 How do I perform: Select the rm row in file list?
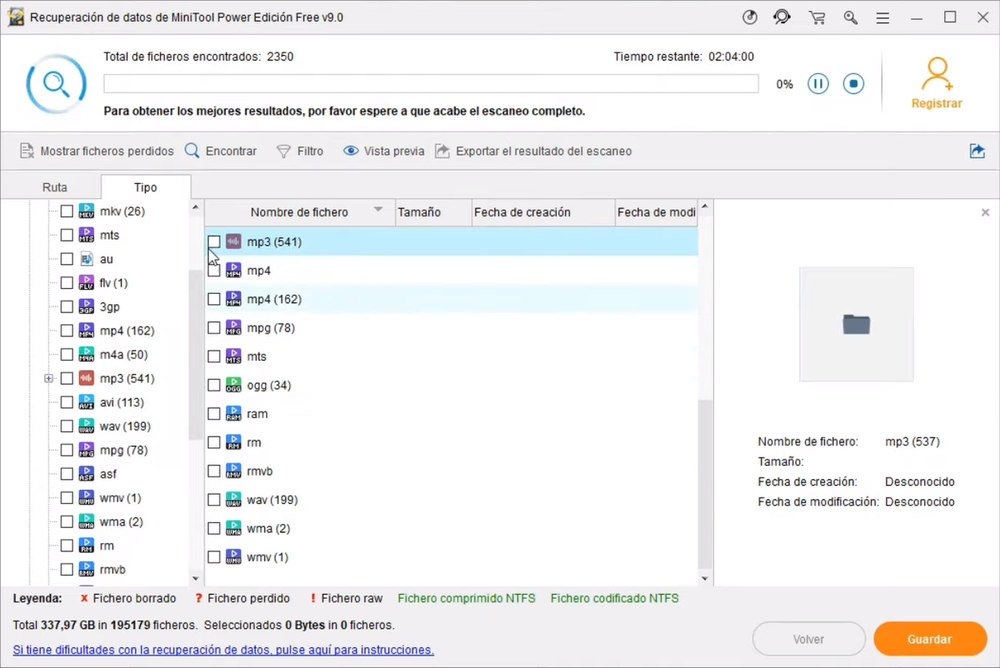(452, 442)
